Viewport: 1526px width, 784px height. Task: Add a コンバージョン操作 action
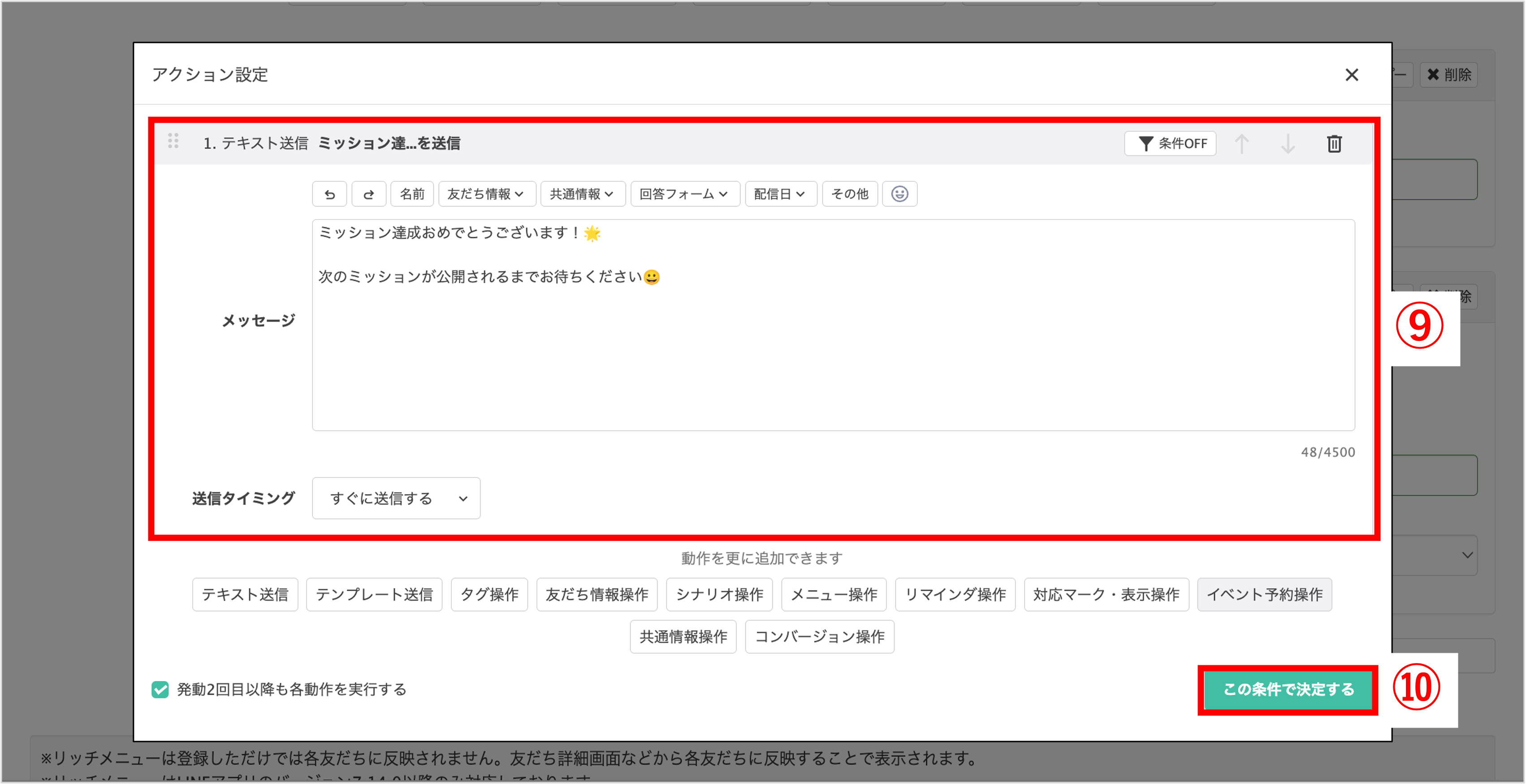819,637
